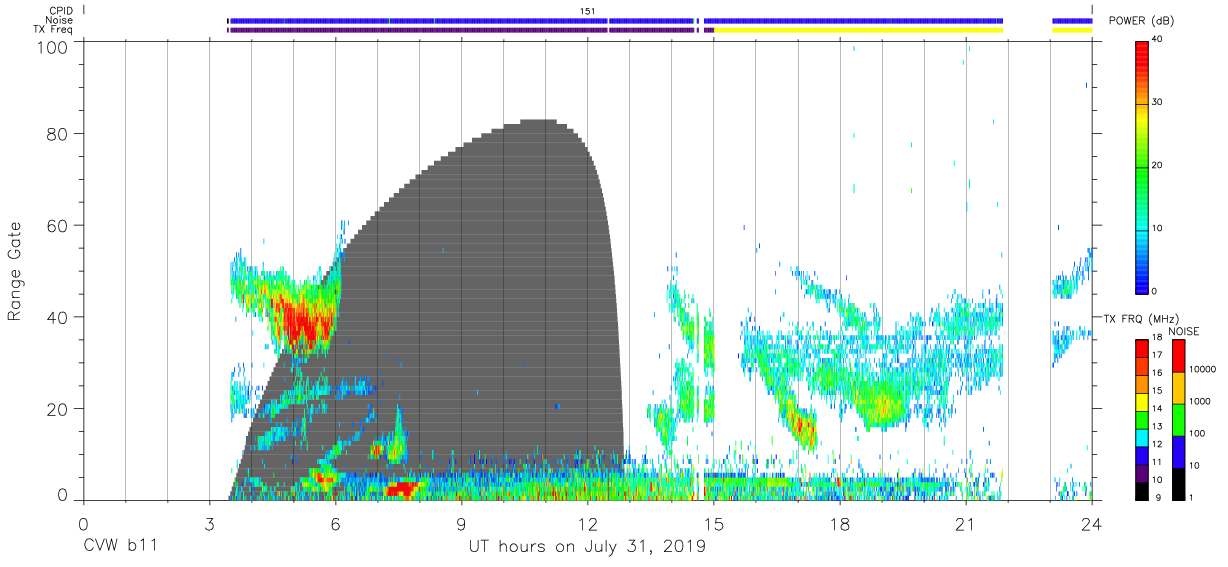Click x-axis tick label 15

[713, 523]
